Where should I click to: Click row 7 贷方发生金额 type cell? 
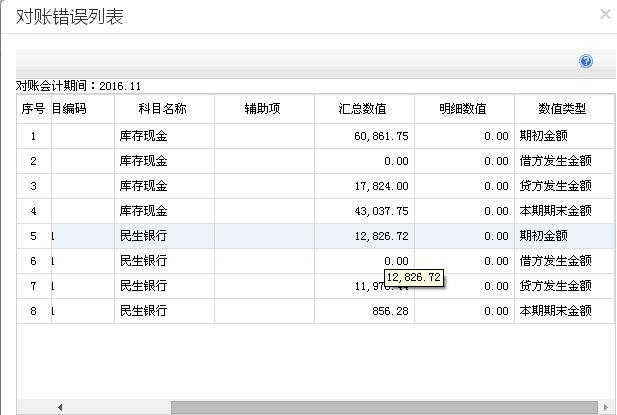click(x=564, y=286)
